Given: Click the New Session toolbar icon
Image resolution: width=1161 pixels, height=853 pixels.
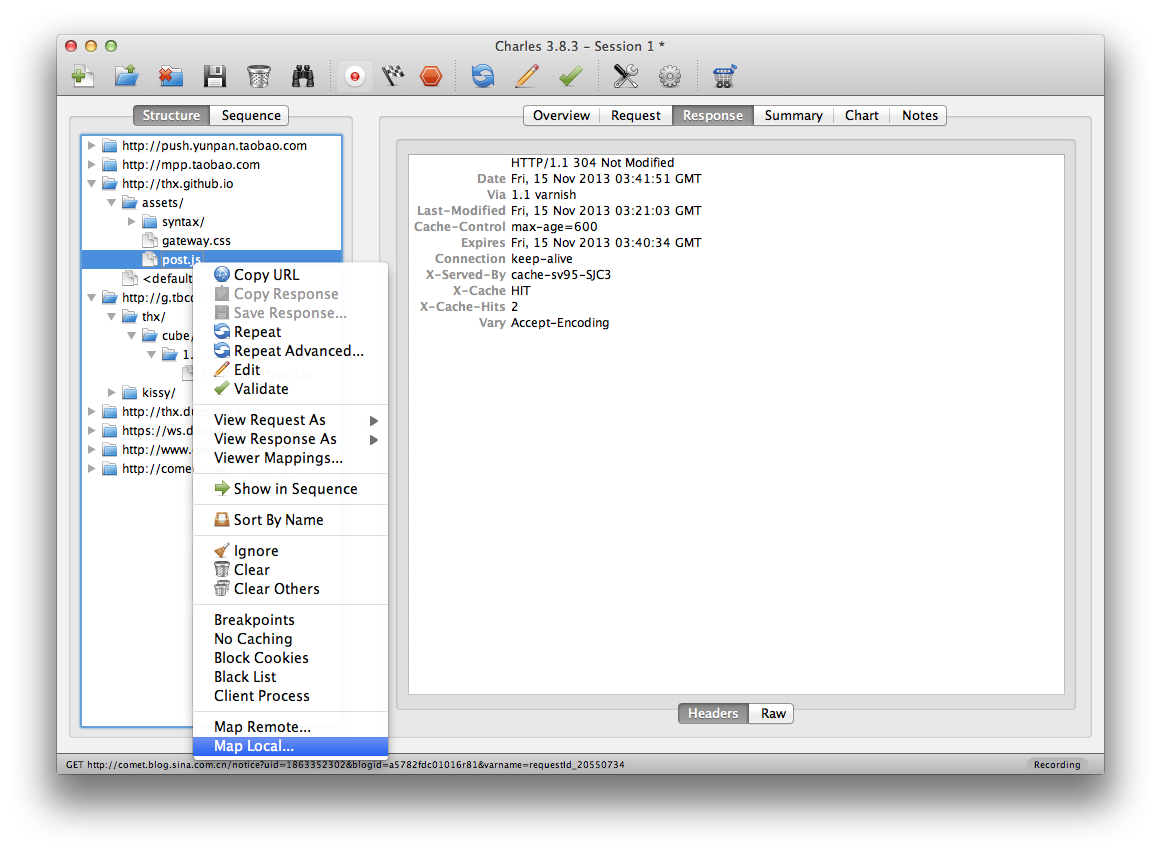Looking at the screenshot, I should tap(82, 76).
